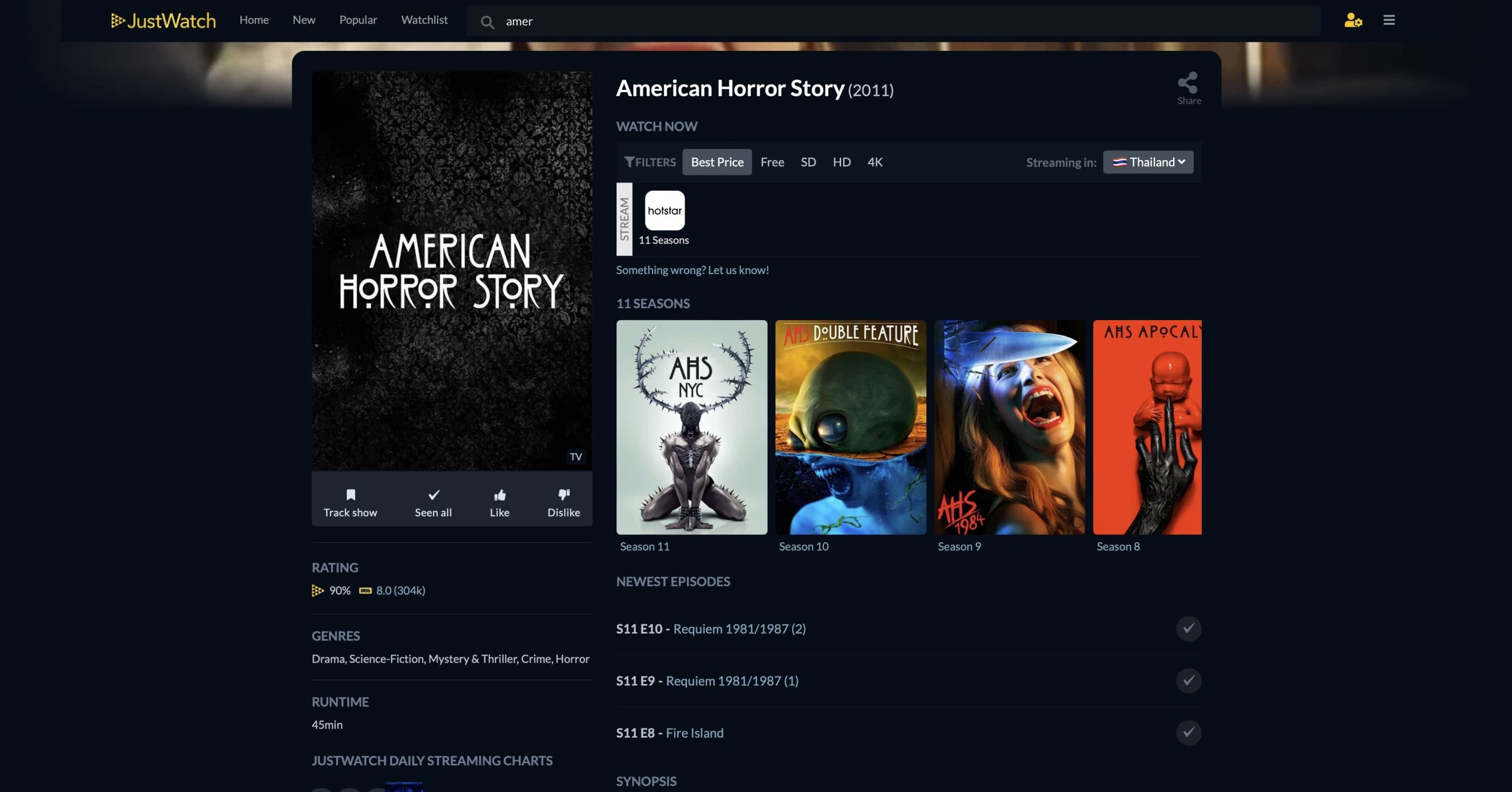Viewport: 1512px width, 792px height.
Task: Mark S11 E8 Fire Island as seen
Action: [1188, 732]
